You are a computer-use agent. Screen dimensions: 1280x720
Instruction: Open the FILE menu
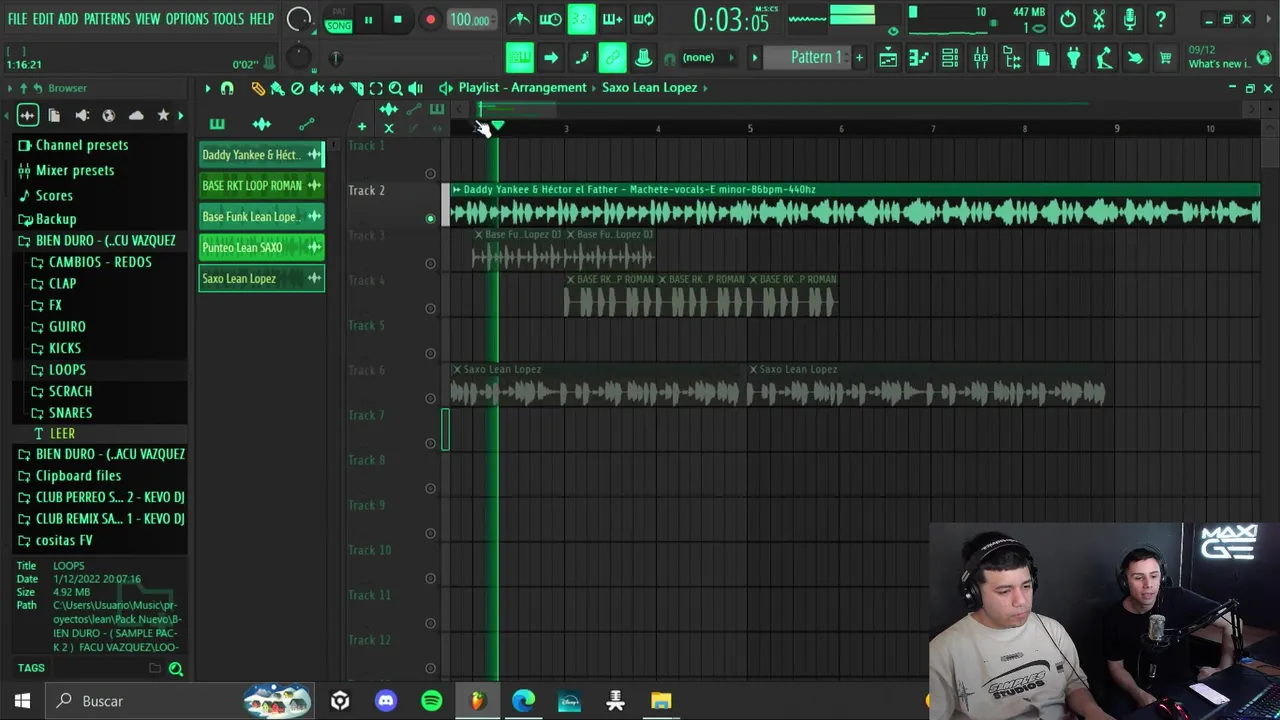(x=17, y=19)
